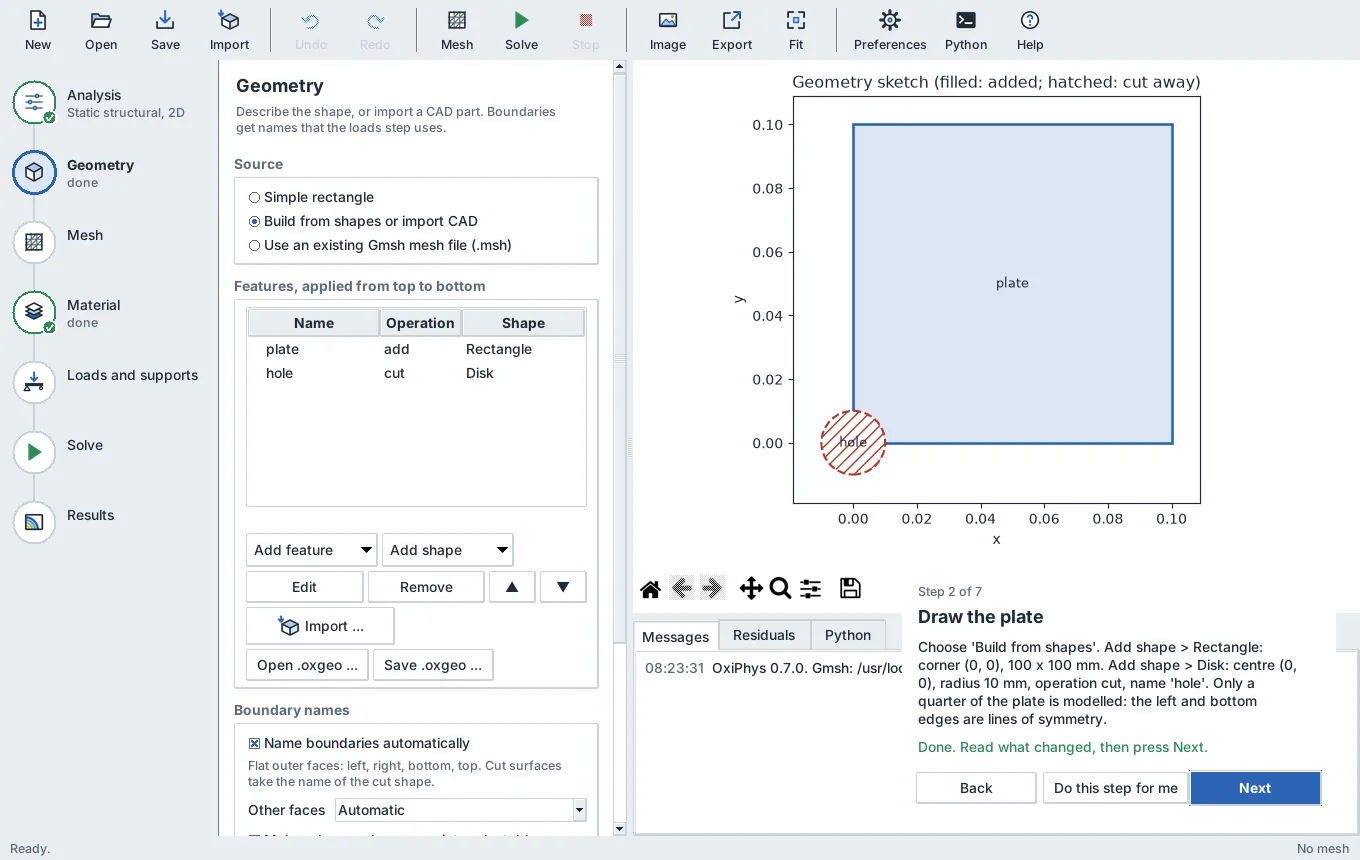Click the Edit feature button
Image resolution: width=1360 pixels, height=860 pixels.
click(x=304, y=587)
